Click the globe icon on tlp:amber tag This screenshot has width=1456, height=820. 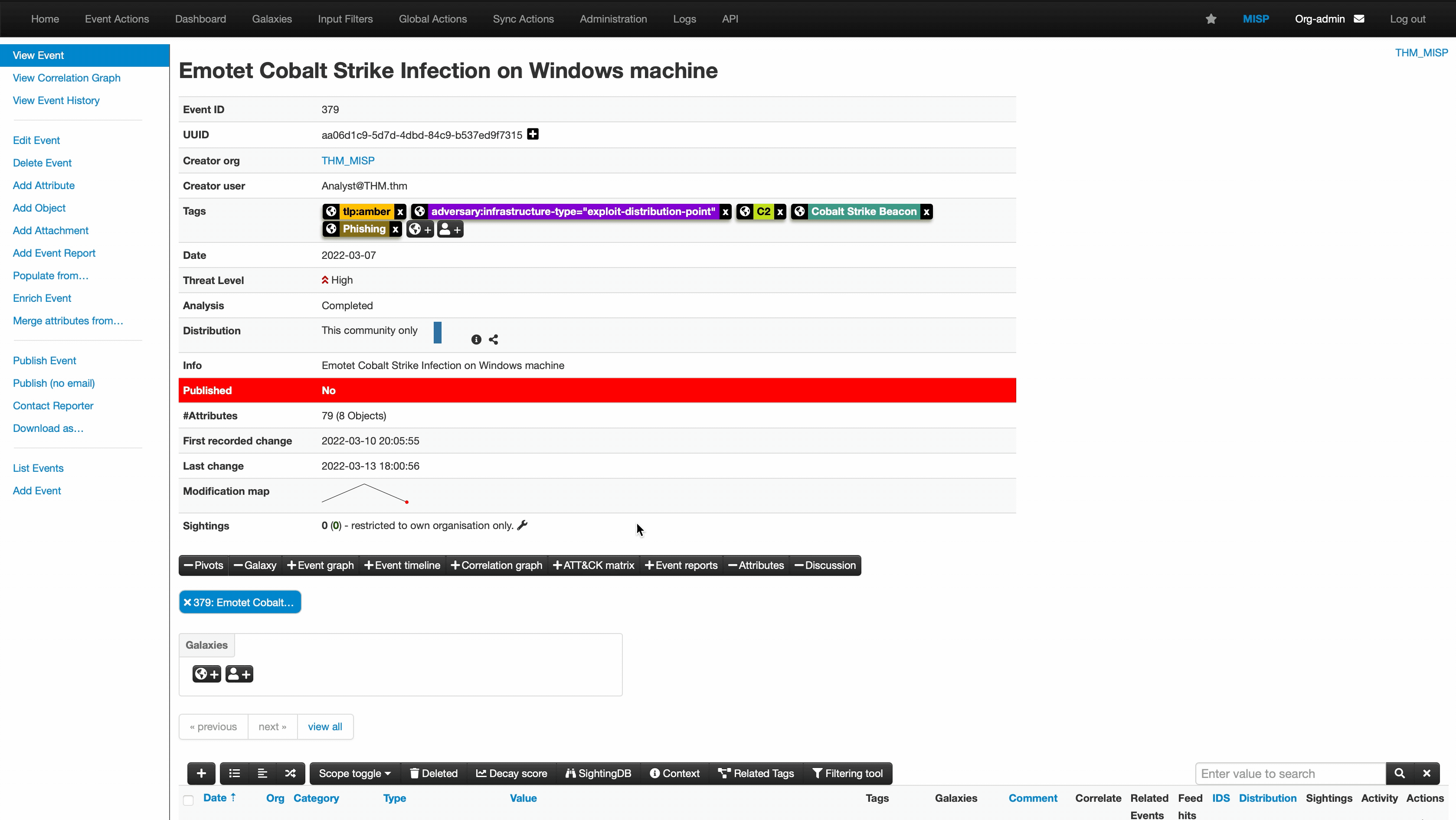click(x=332, y=211)
